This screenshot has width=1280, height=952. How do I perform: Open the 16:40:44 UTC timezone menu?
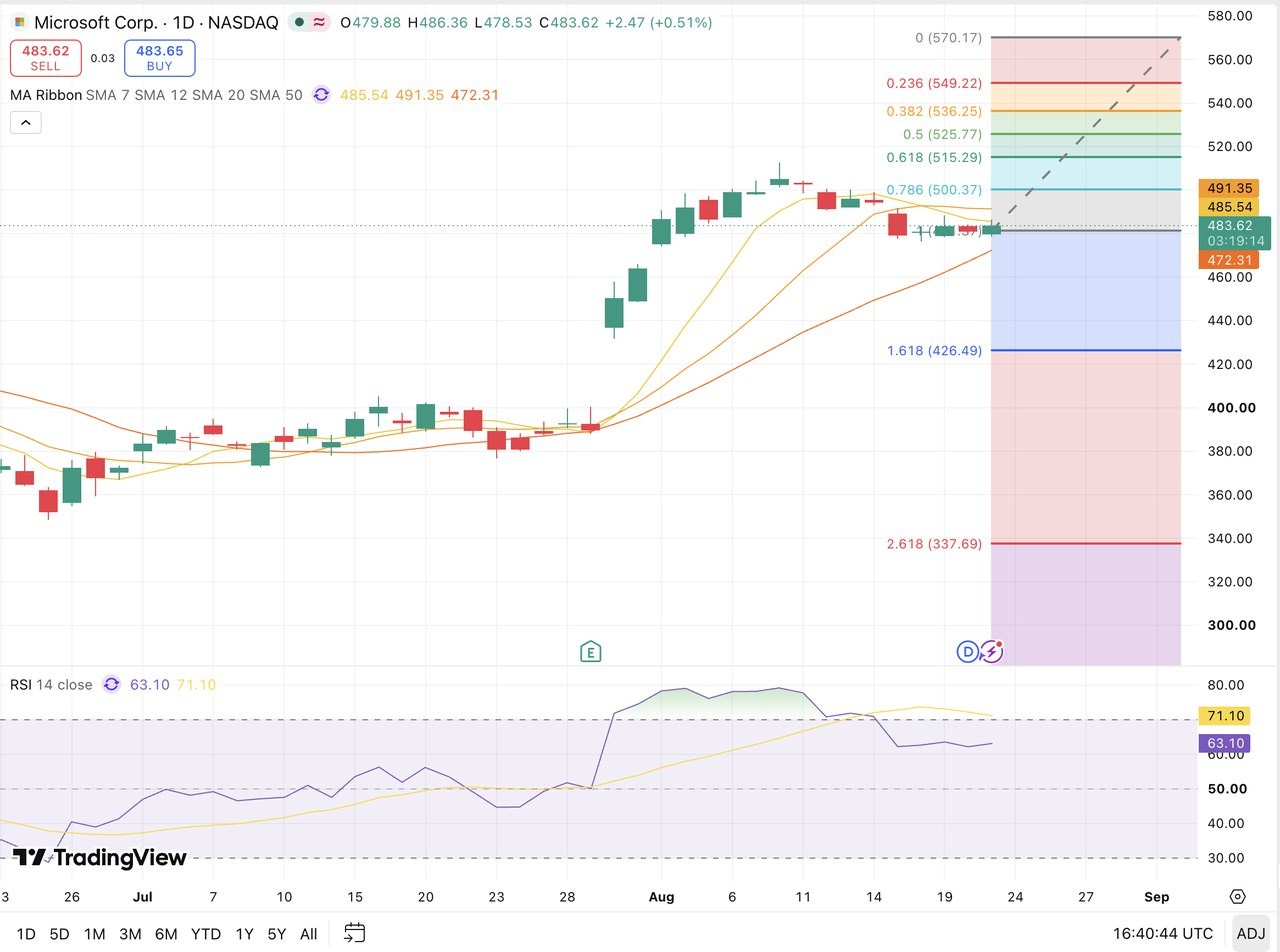pyautogui.click(x=1162, y=934)
